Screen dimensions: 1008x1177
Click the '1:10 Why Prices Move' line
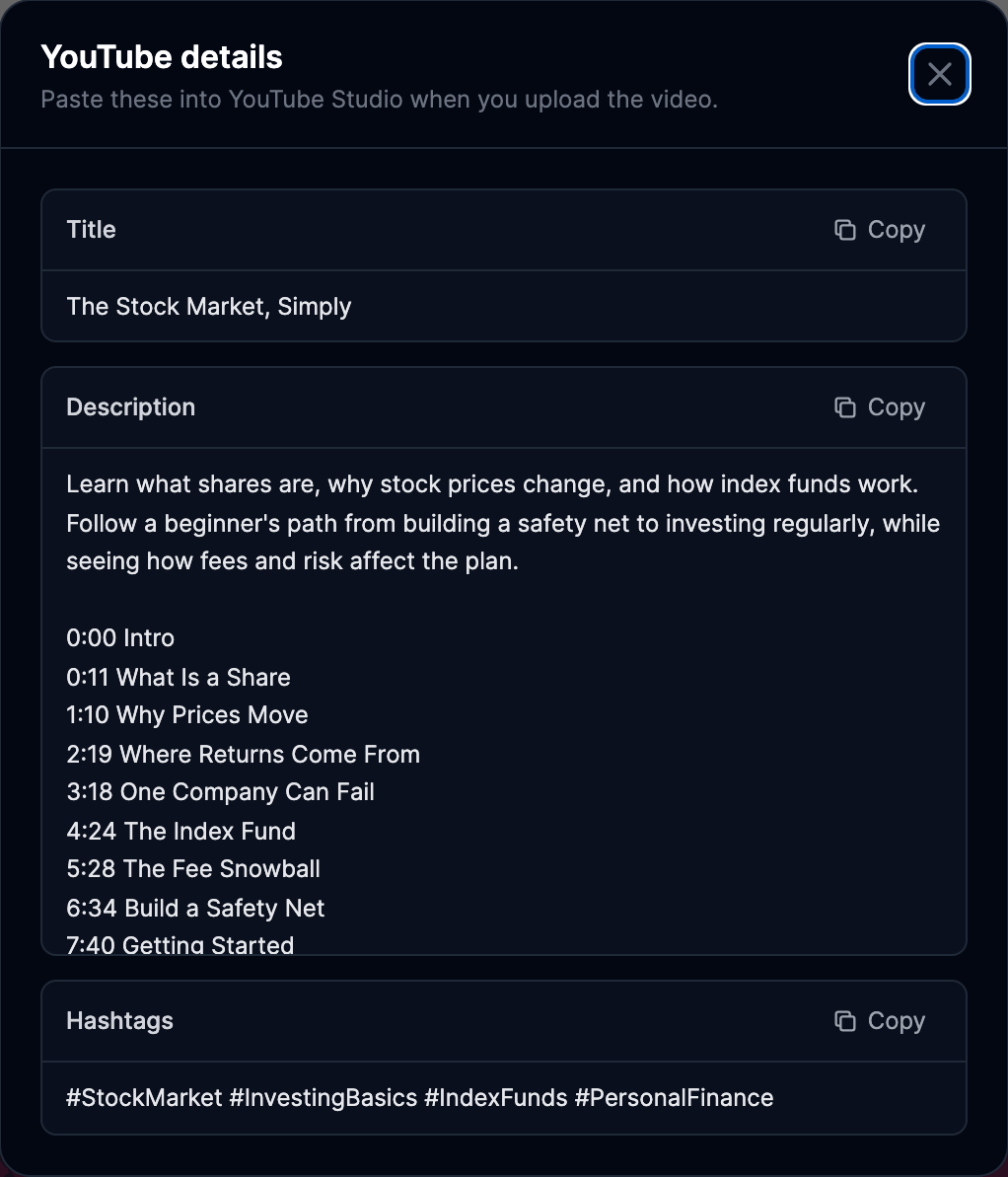click(x=186, y=715)
